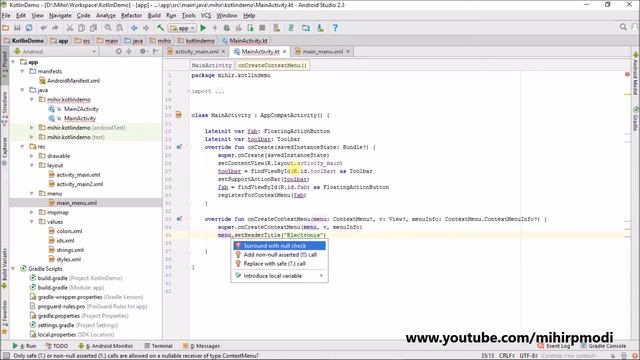Click the Debug app bug icon

point(227,28)
